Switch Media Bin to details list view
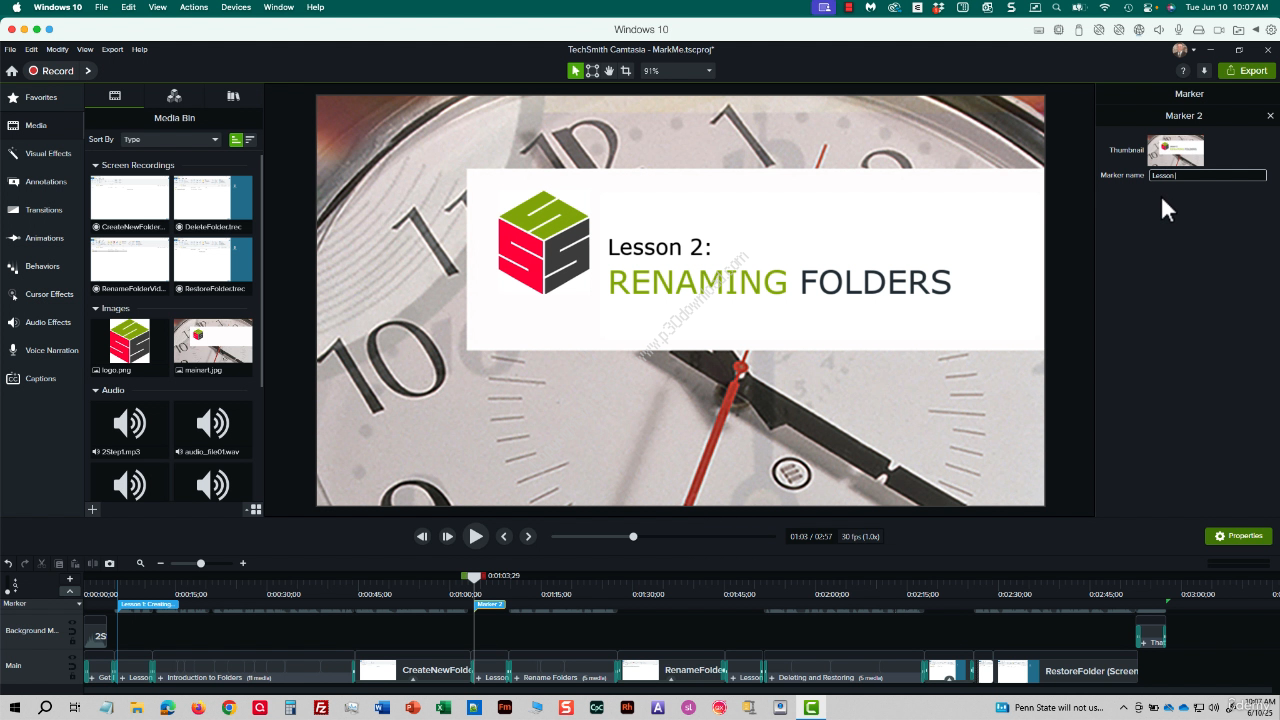 coord(250,140)
